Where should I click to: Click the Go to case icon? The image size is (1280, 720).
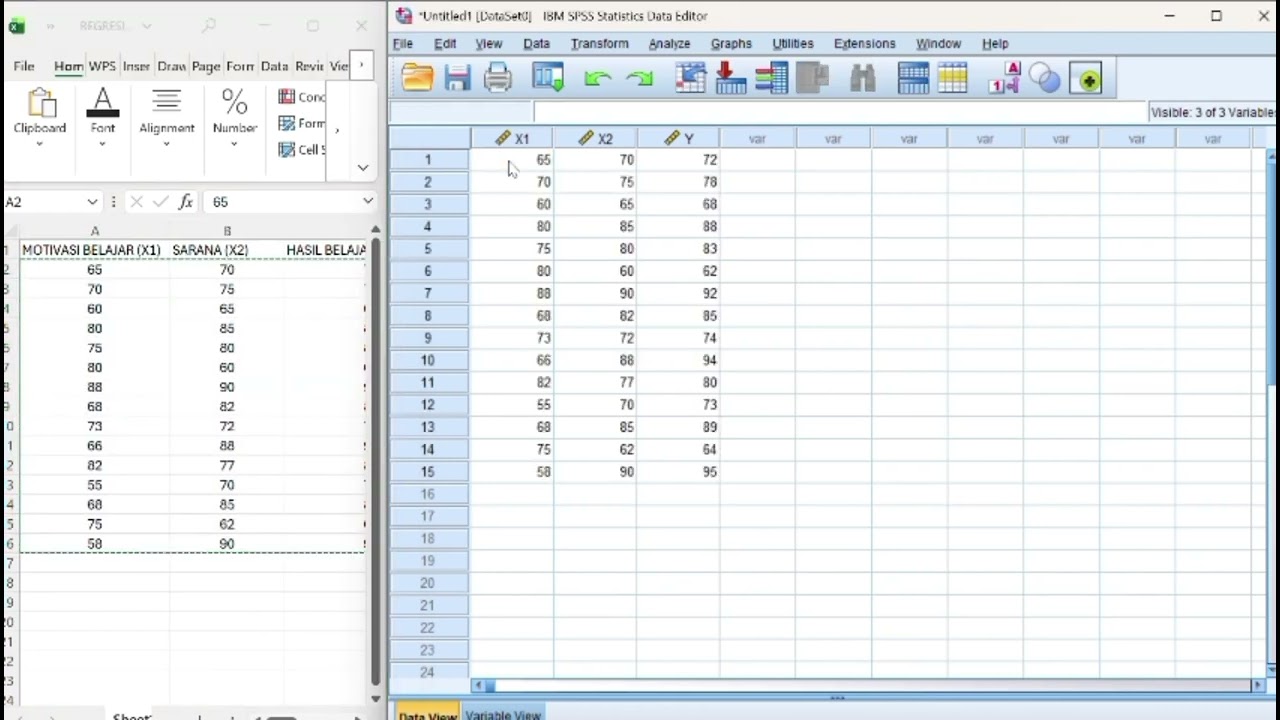(690, 78)
